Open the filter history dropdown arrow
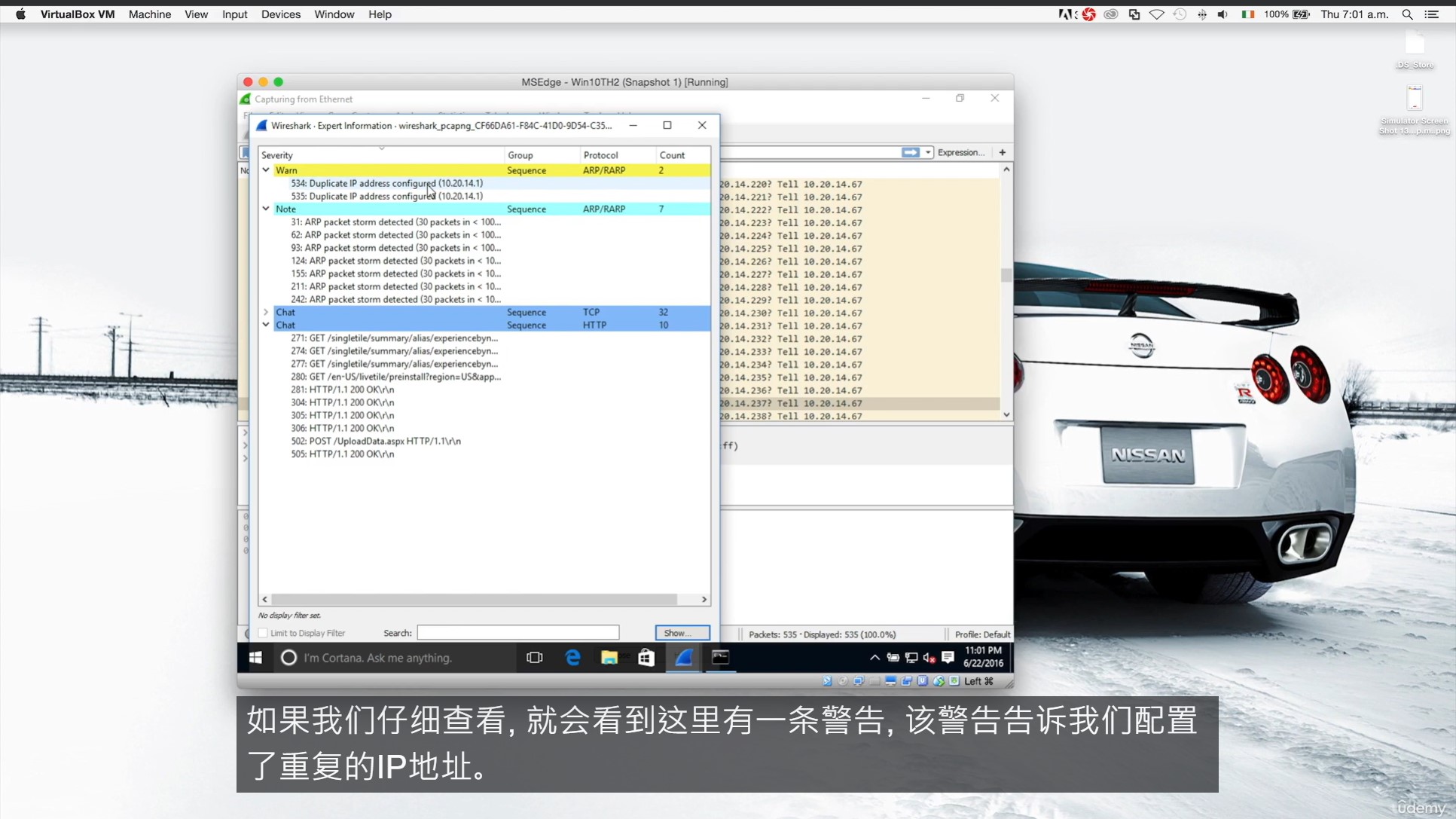Screen dimensions: 1456x819 928,152
